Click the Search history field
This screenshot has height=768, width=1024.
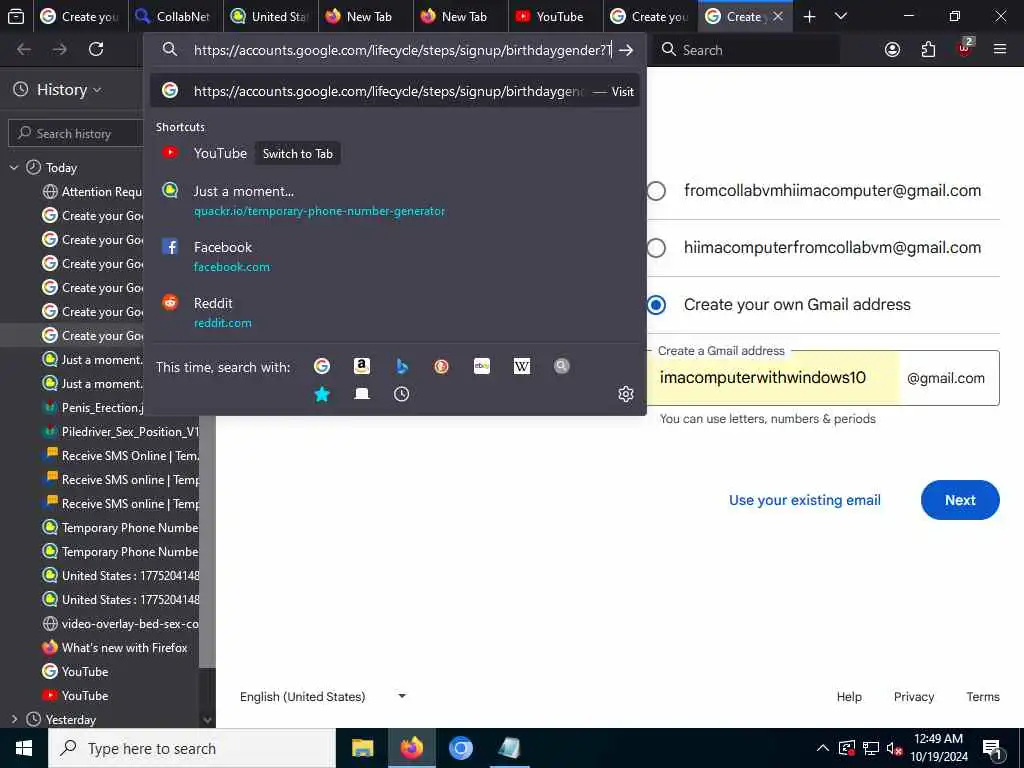(x=76, y=133)
